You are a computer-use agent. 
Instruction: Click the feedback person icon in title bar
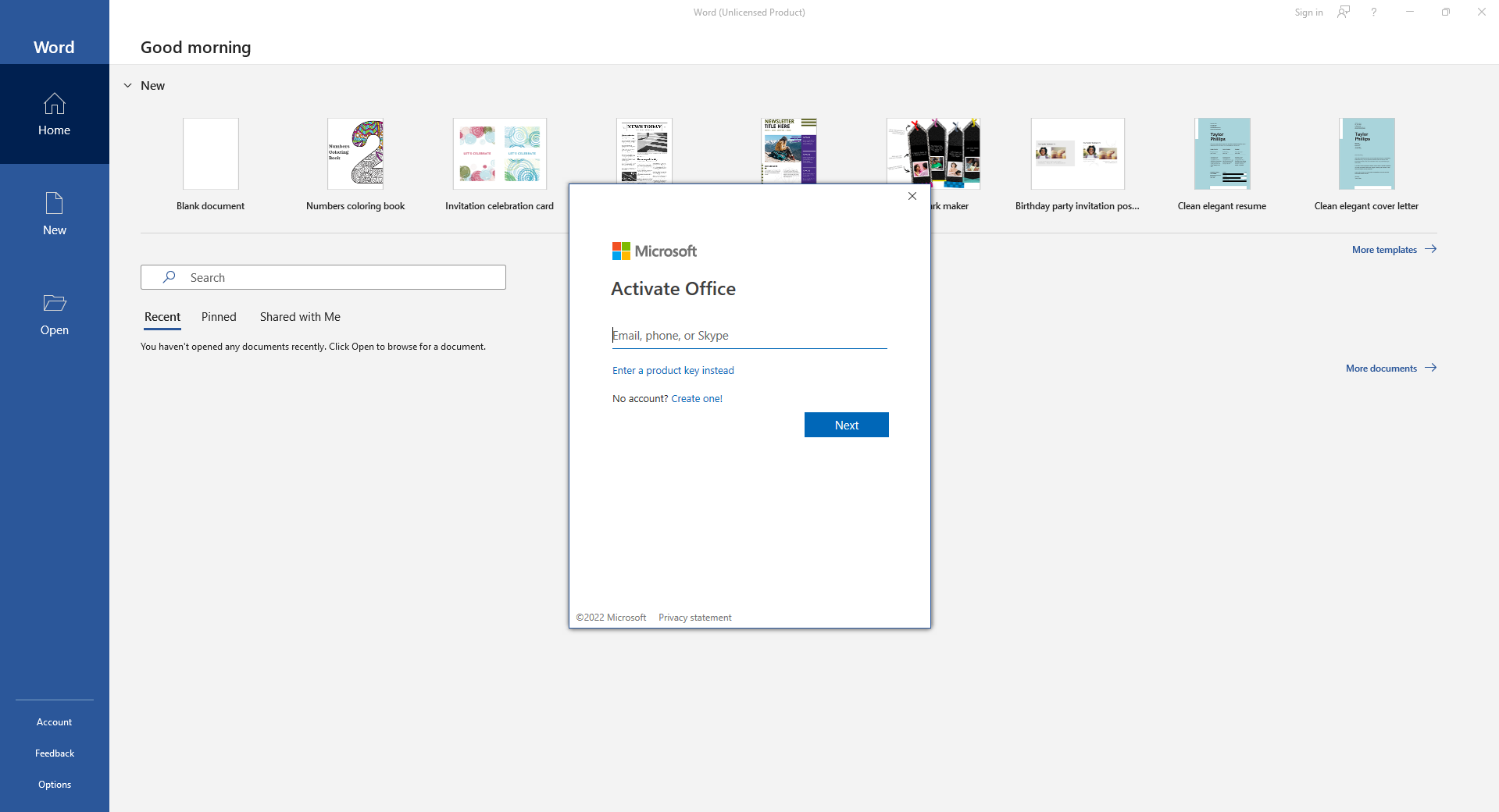(x=1344, y=12)
